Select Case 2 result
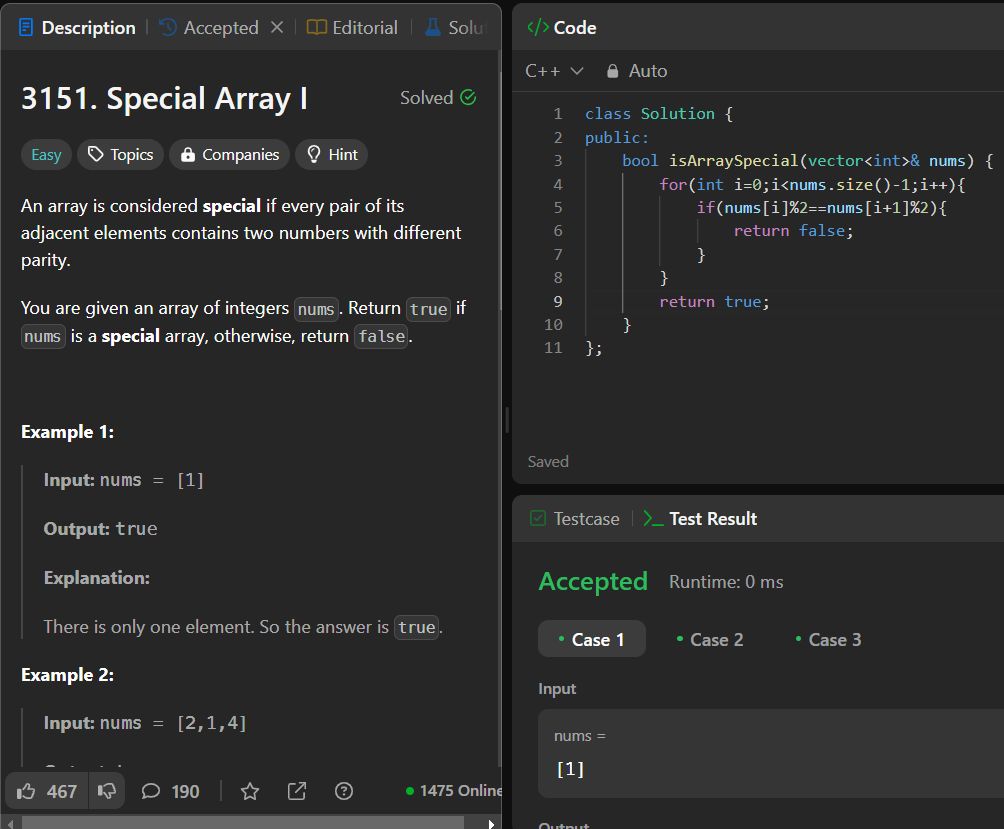1004x829 pixels. [710, 639]
